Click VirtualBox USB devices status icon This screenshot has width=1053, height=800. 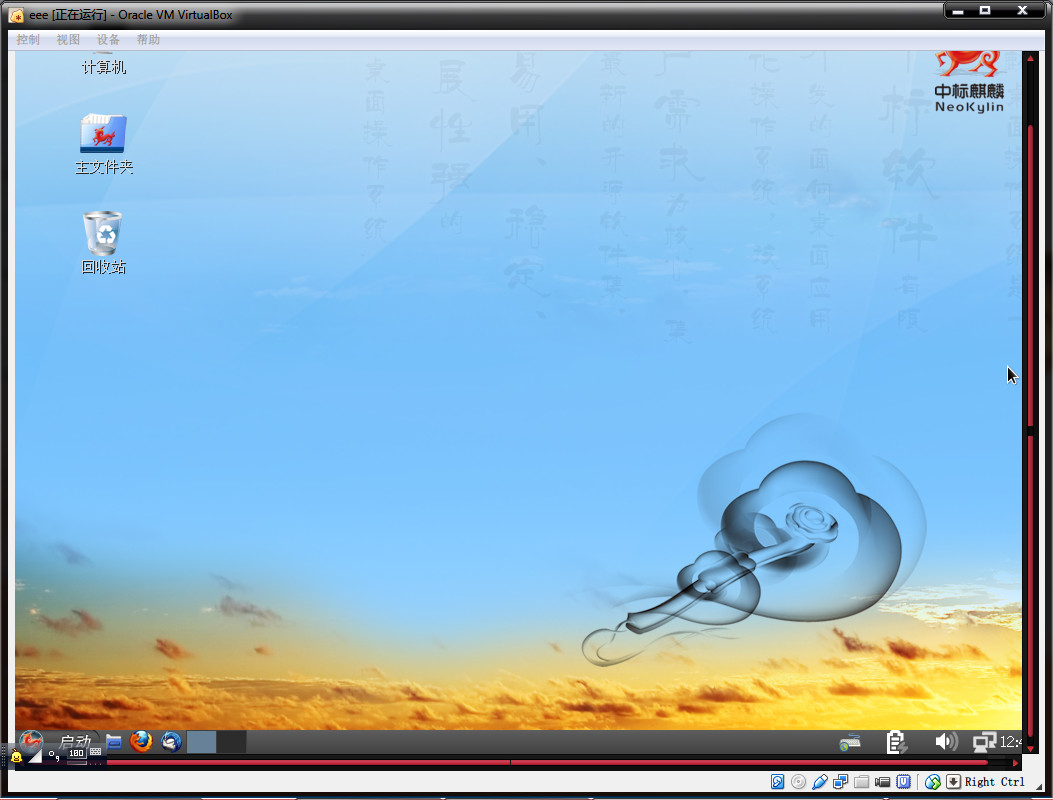[820, 782]
